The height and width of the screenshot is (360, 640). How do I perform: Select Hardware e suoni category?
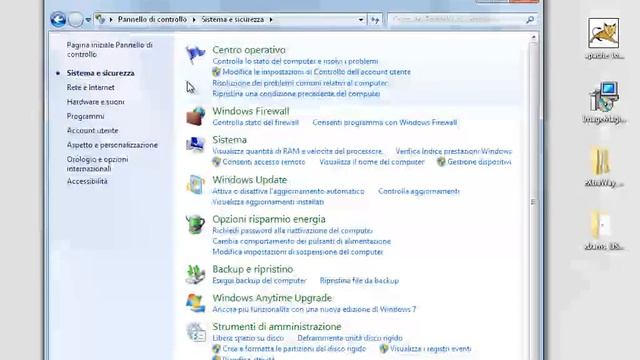pos(96,102)
